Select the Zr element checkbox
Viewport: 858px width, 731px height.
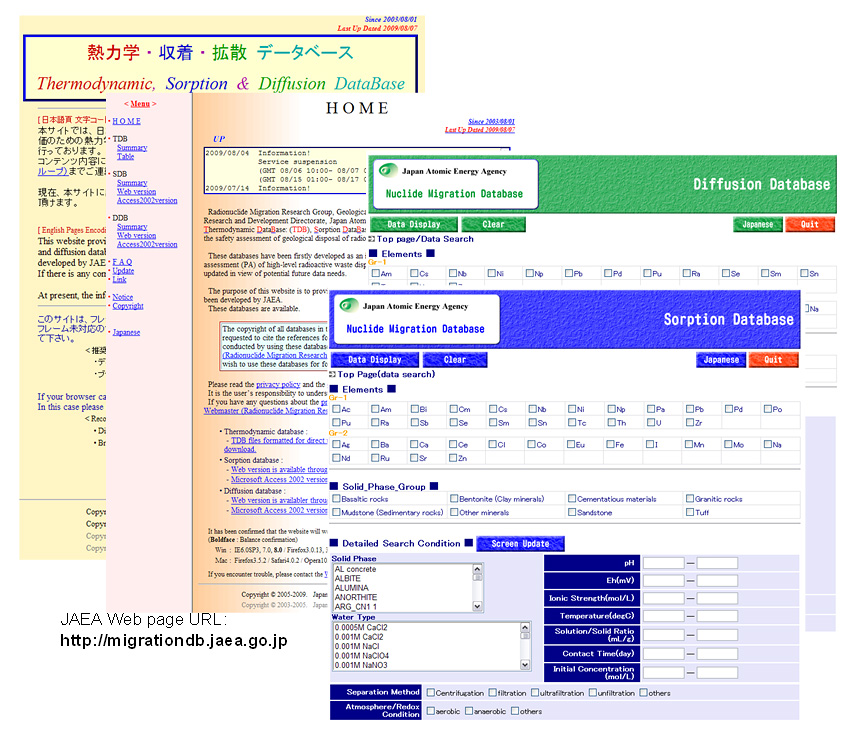[690, 422]
